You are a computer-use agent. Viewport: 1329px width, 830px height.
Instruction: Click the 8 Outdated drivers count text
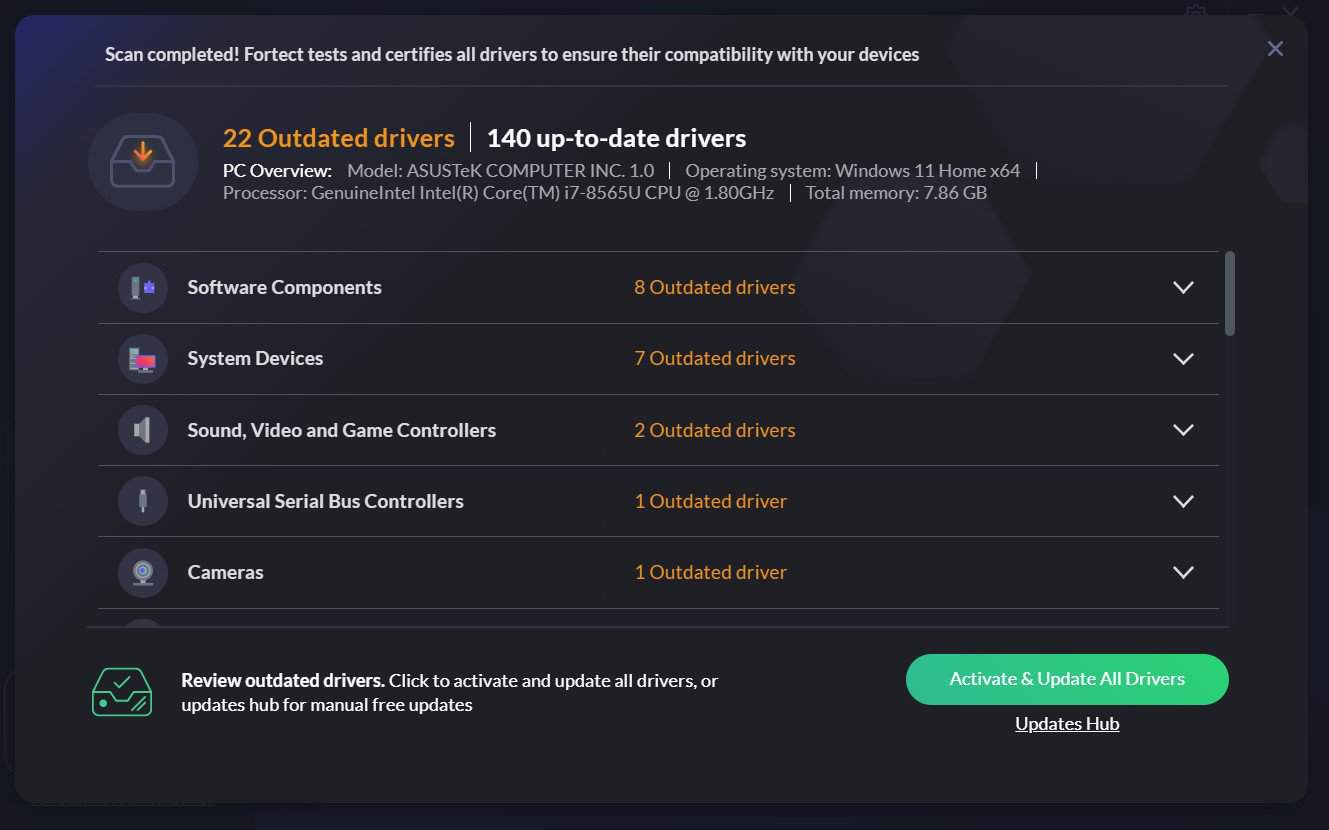[714, 288]
